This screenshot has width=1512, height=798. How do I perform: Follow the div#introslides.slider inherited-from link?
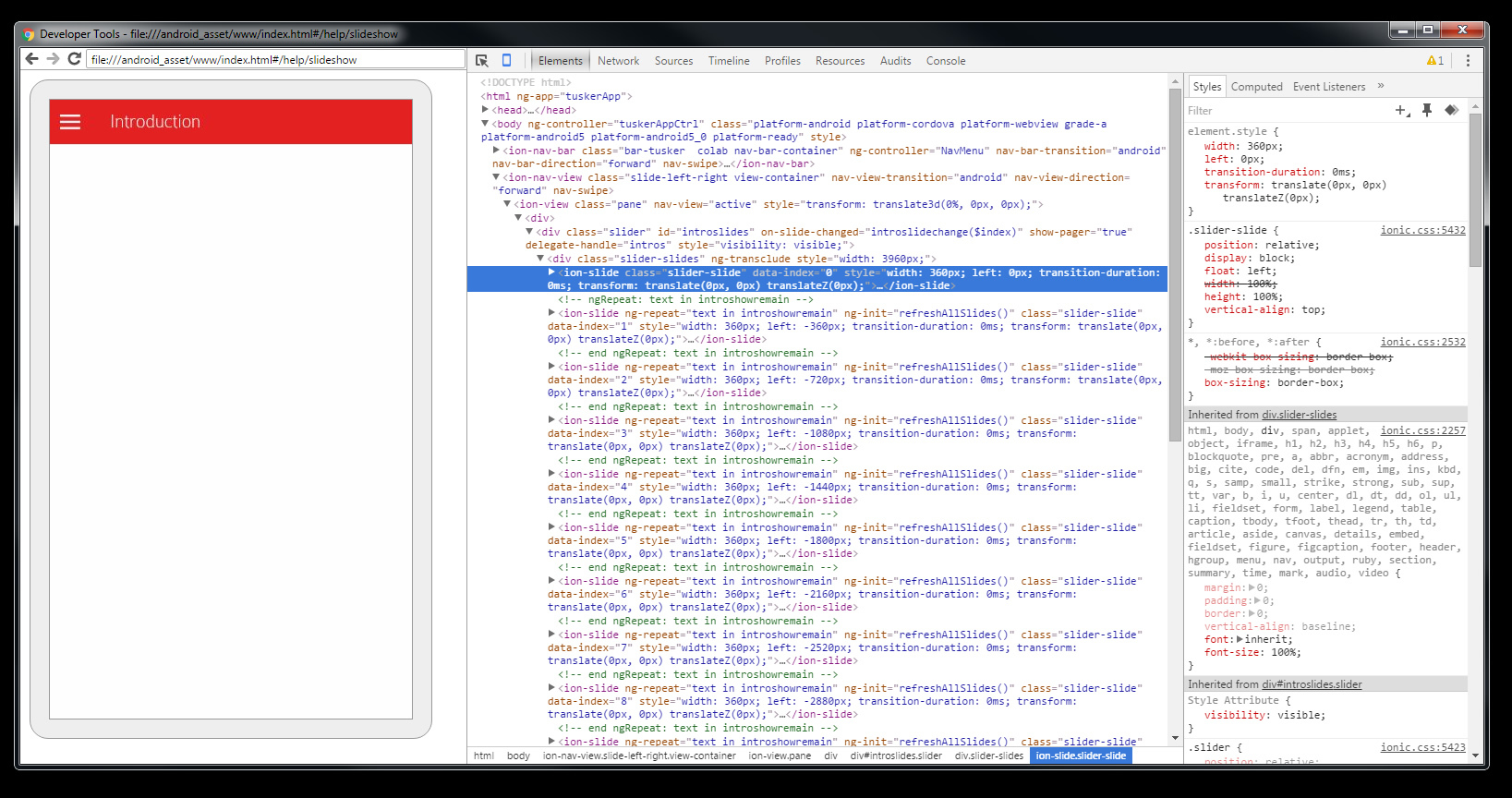(1312, 684)
